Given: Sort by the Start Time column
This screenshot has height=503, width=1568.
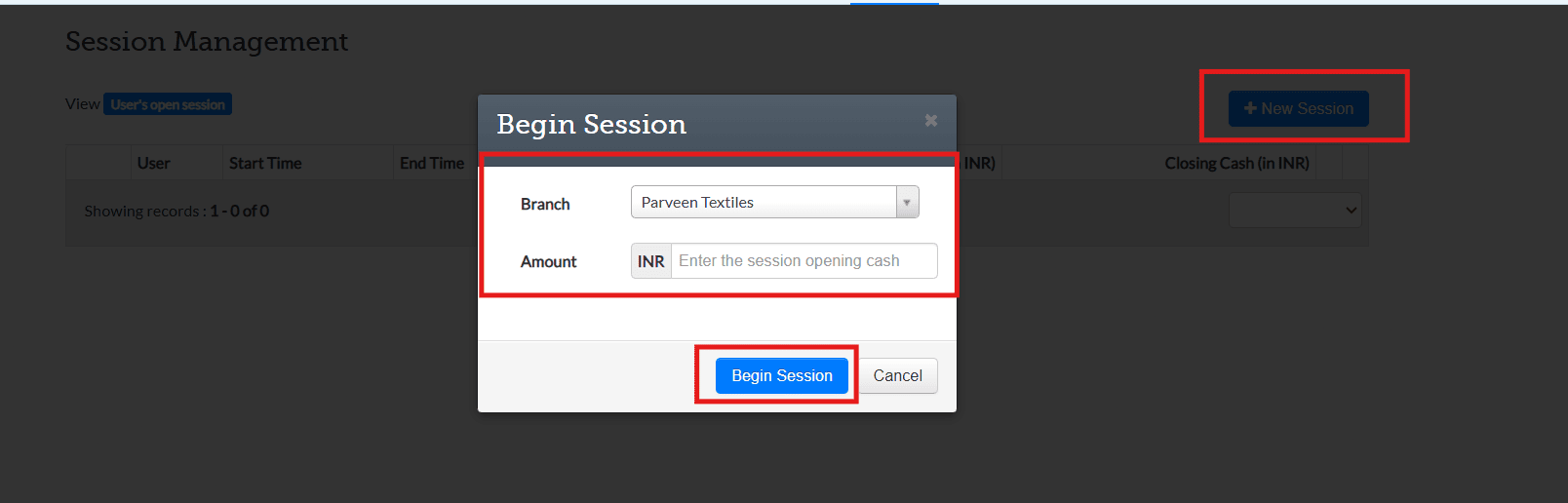Looking at the screenshot, I should click(265, 164).
